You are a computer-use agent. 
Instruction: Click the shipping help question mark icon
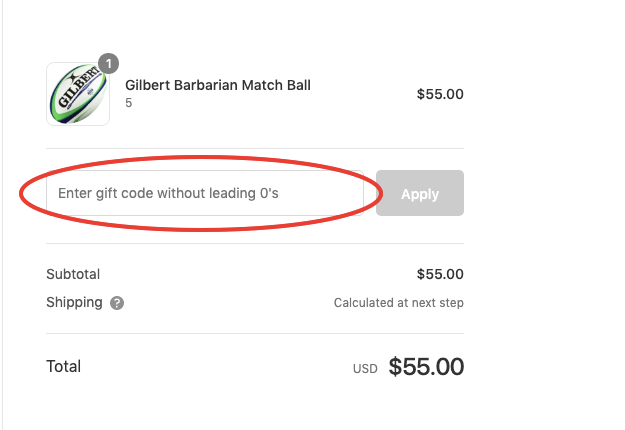pos(117,303)
